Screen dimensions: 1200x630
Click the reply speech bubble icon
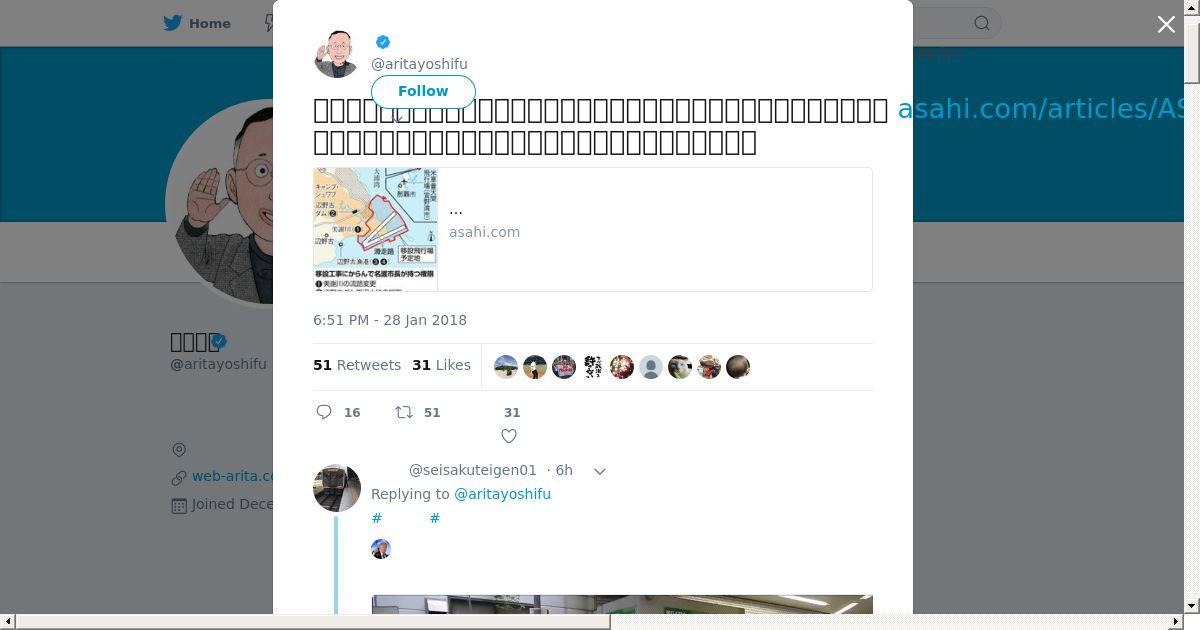(324, 412)
